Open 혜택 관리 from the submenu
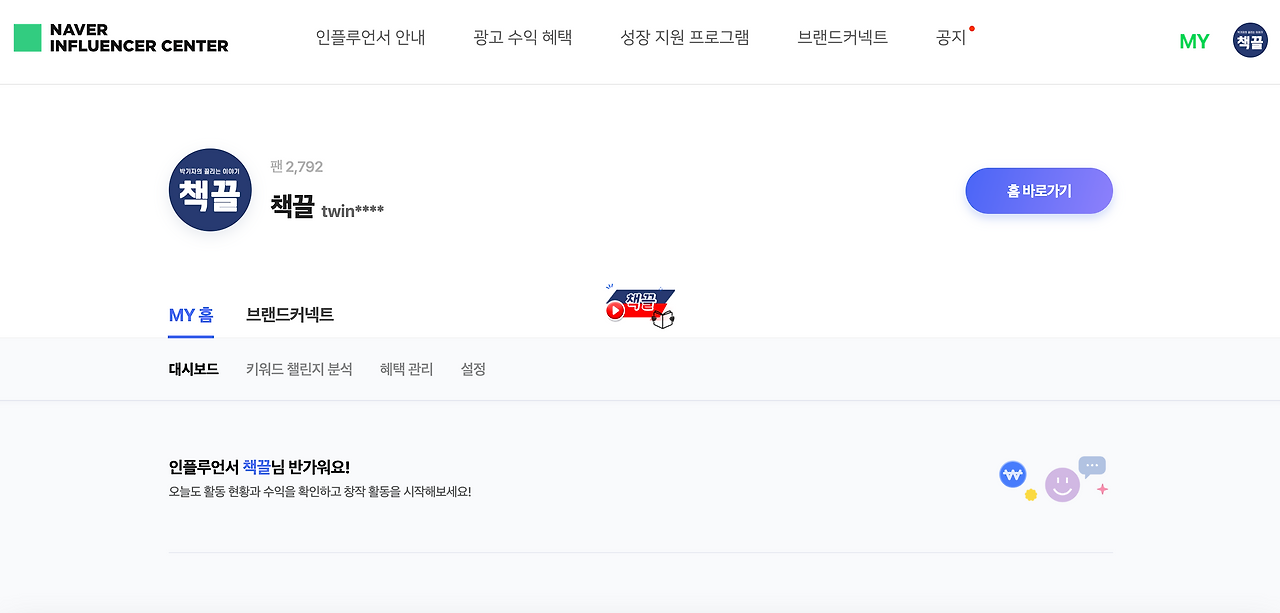The image size is (1280, 613). tap(406, 368)
